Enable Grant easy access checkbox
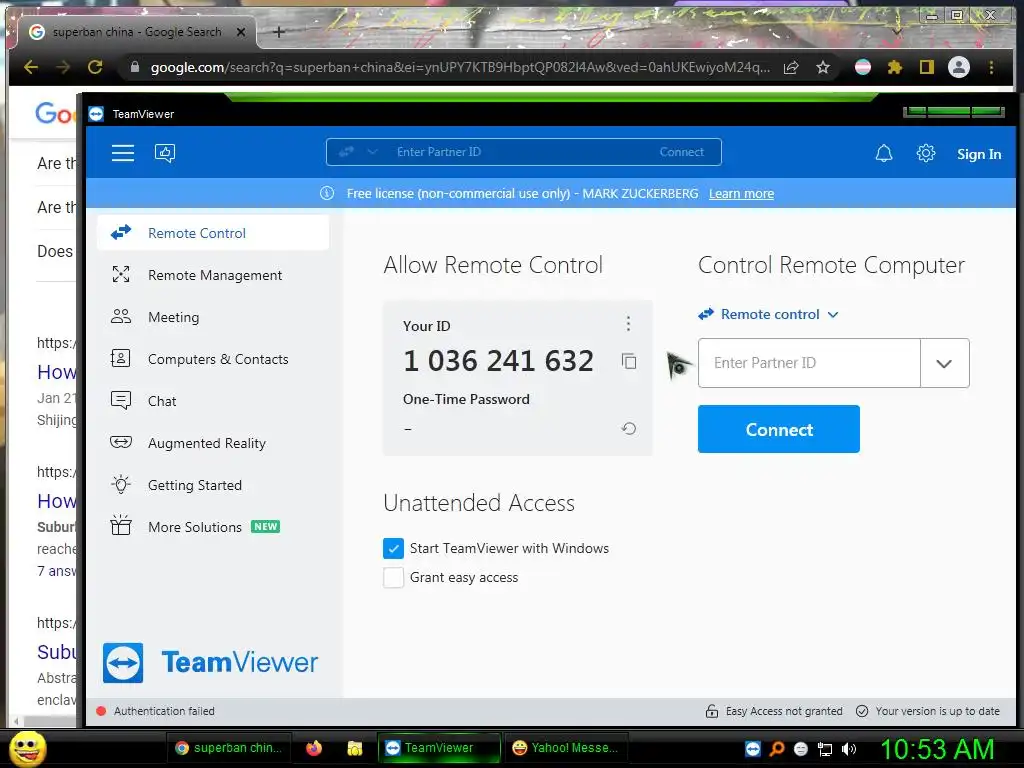Viewport: 1024px width, 768px height. (393, 577)
